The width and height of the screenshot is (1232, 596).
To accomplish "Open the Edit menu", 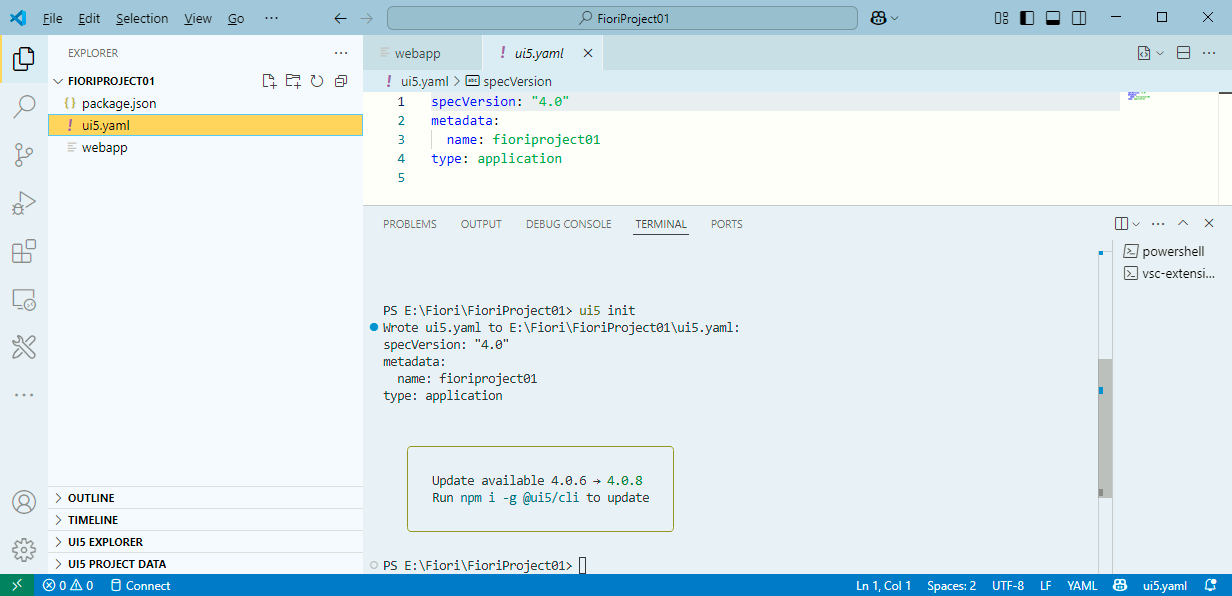I will click(89, 18).
